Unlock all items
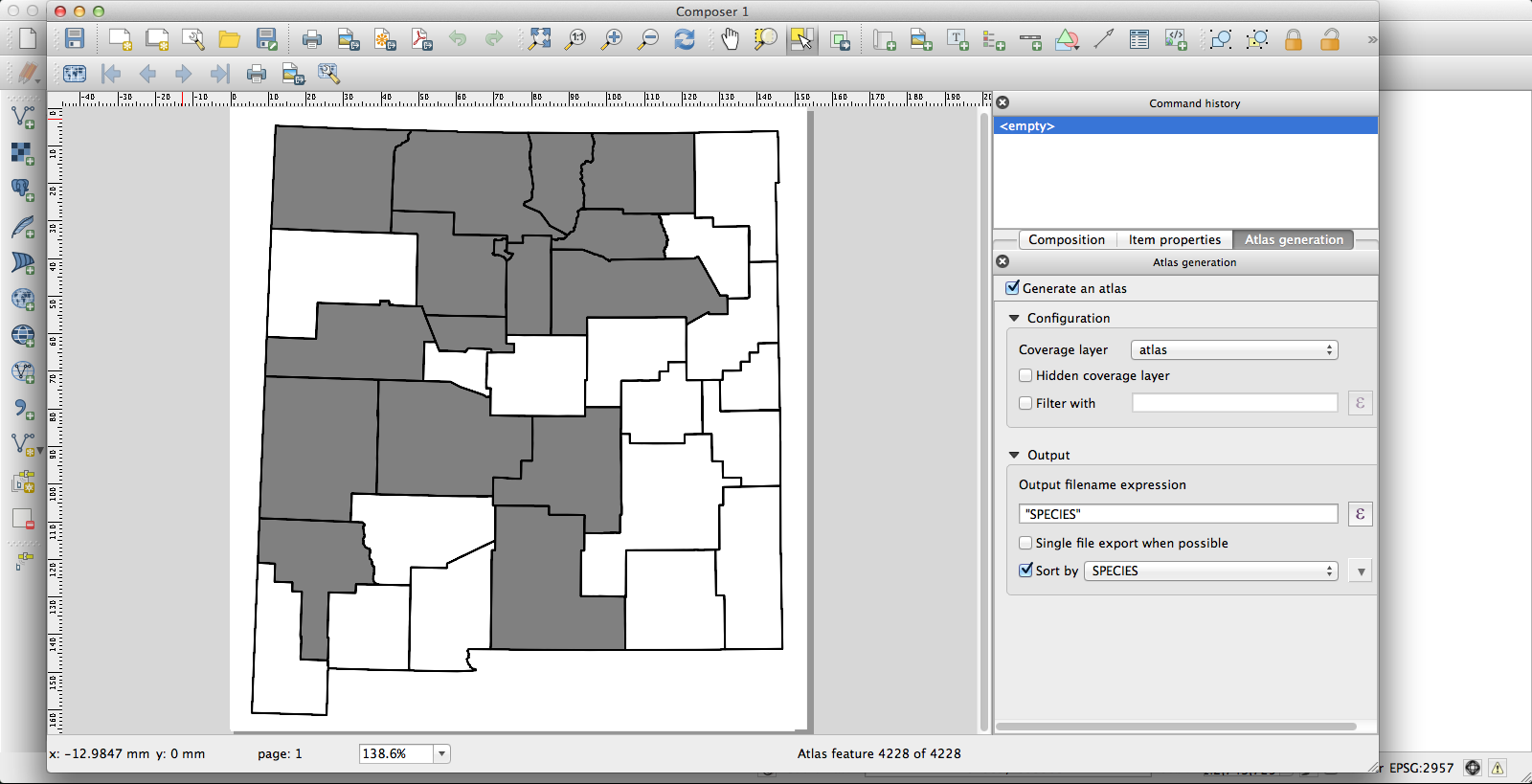 click(x=1330, y=39)
